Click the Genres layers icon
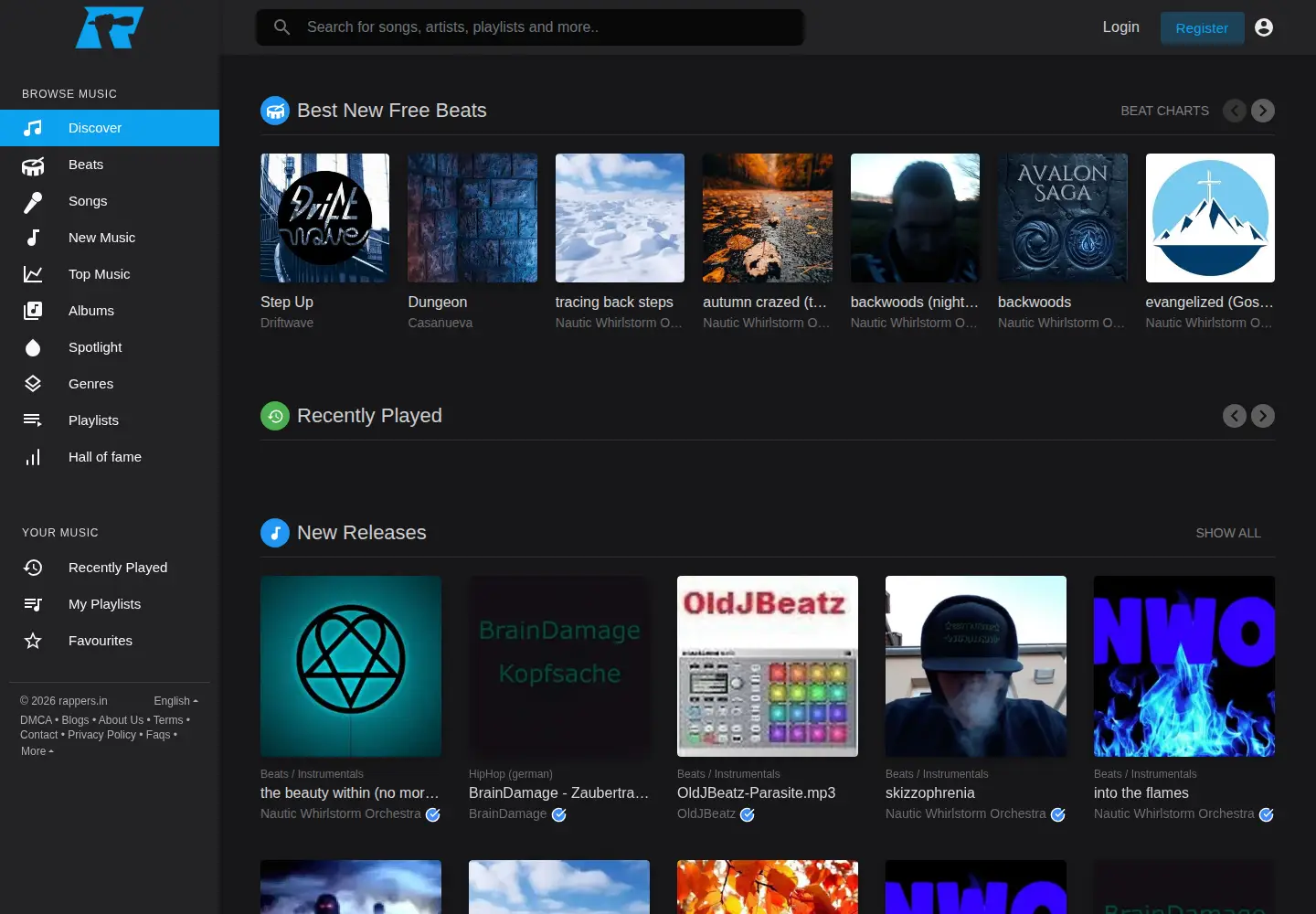Image resolution: width=1316 pixels, height=914 pixels. coord(33,384)
